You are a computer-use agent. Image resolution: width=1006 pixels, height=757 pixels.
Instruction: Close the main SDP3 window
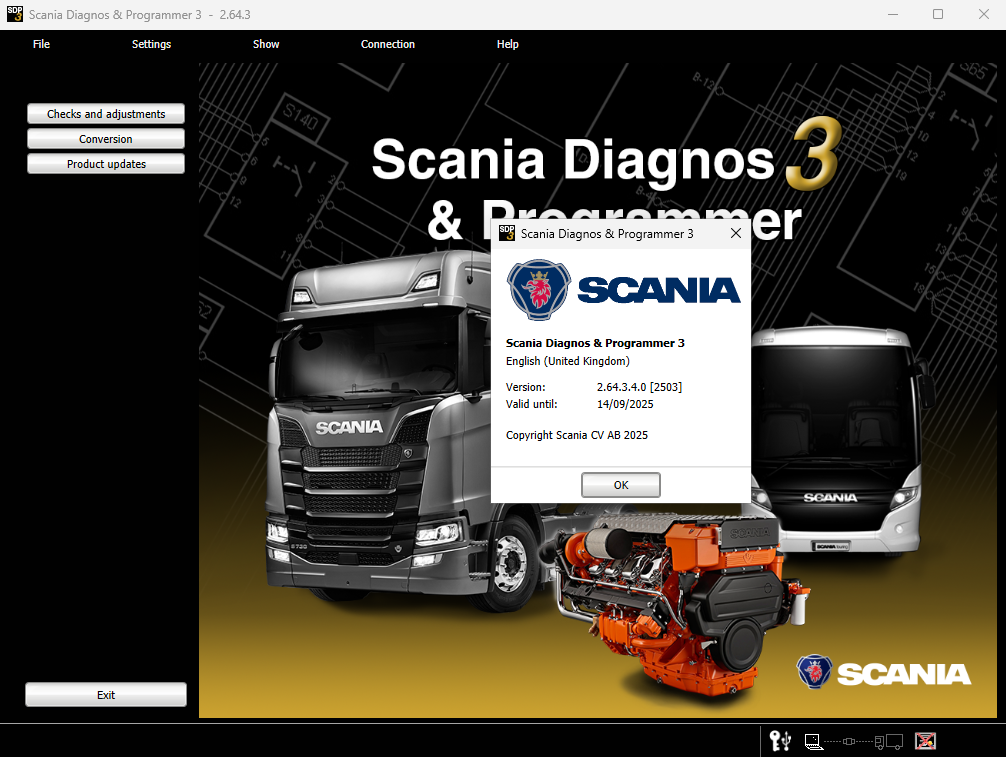point(984,14)
